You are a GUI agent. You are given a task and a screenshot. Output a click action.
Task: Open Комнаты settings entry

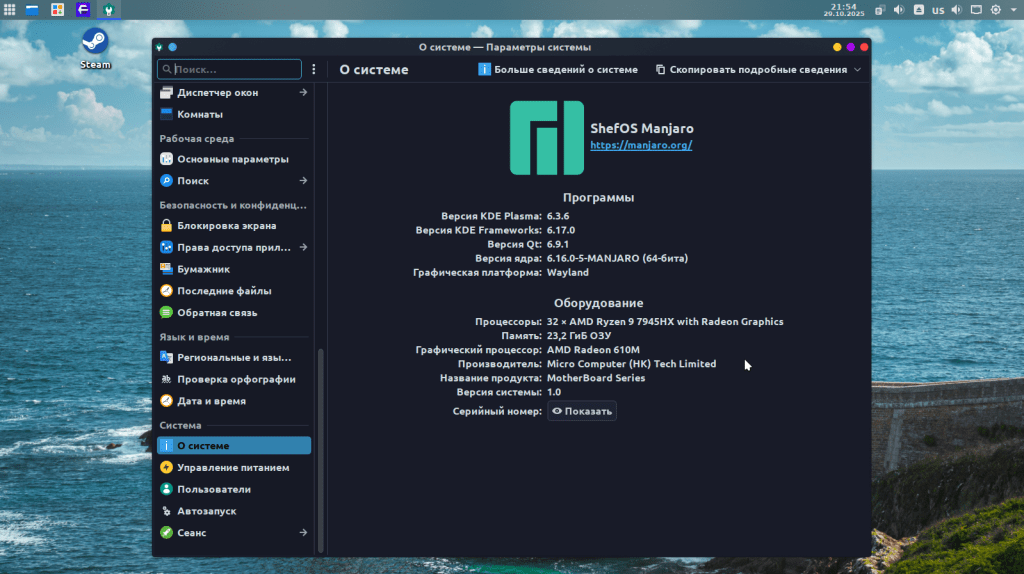click(199, 114)
